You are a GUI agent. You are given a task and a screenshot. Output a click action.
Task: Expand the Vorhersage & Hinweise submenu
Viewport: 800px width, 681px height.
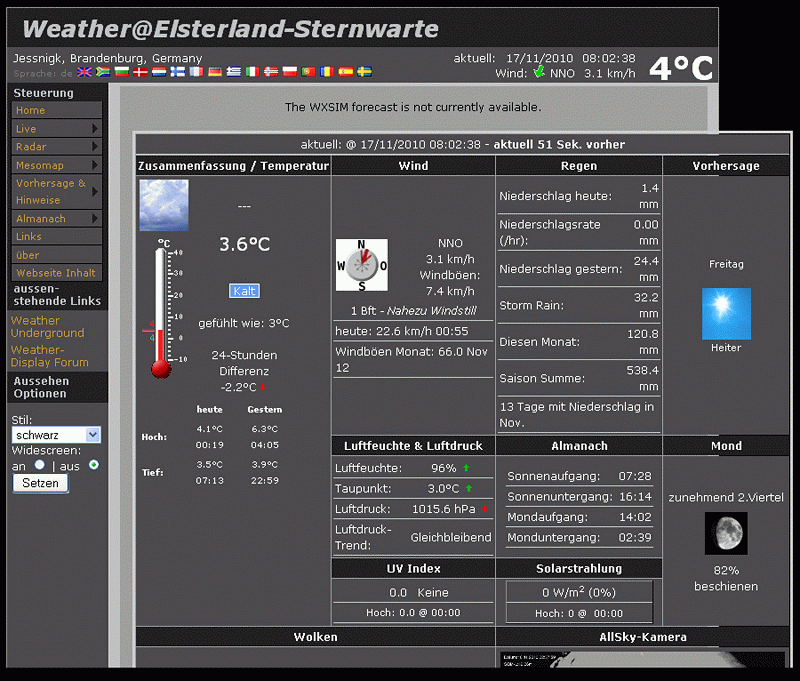(56, 191)
